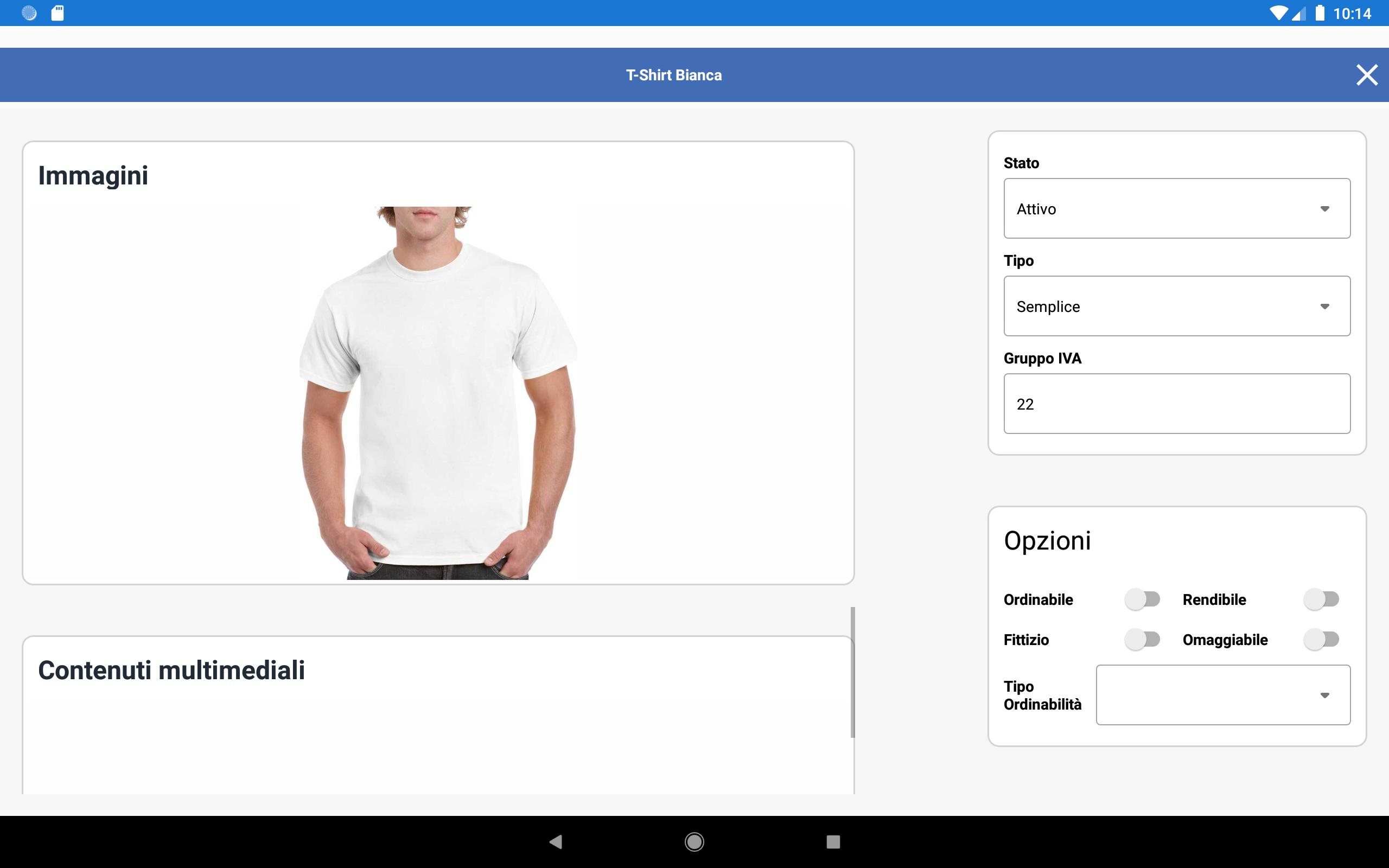Open the Tipo dropdown showing Semplice
This screenshot has height=868, width=1389.
click(1177, 306)
